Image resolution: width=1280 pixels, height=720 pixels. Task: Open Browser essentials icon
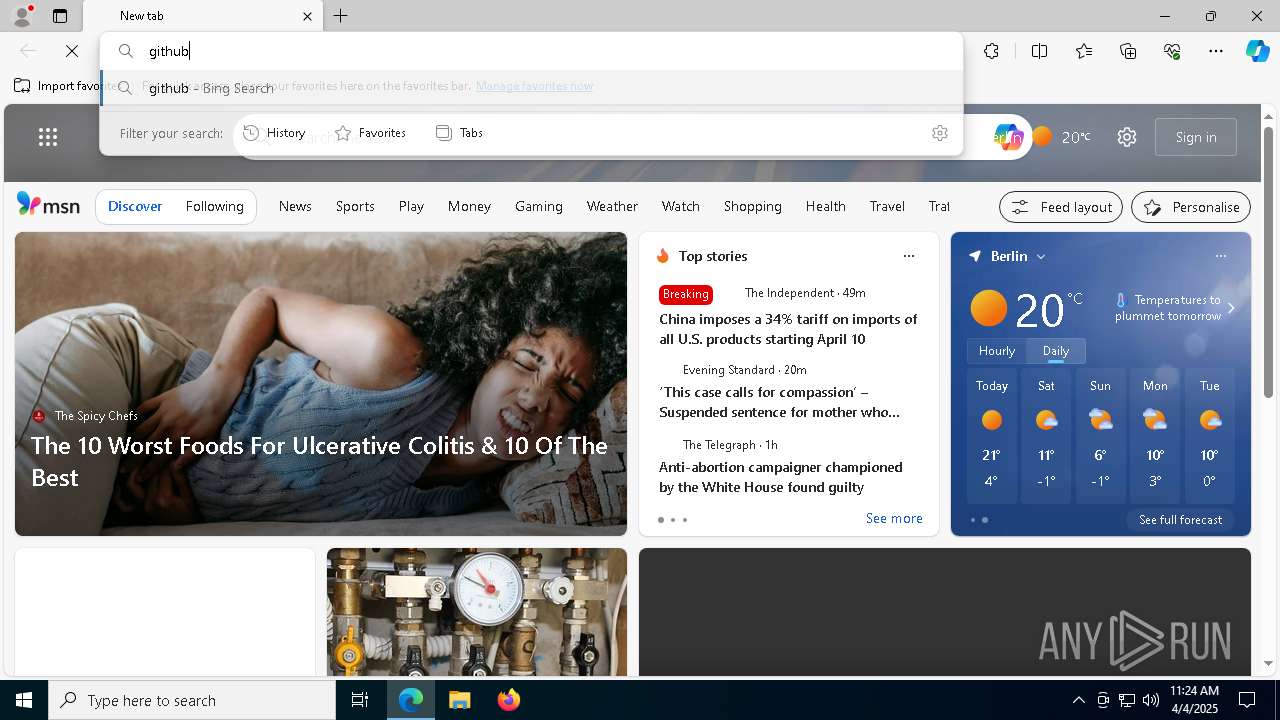pos(1172,51)
